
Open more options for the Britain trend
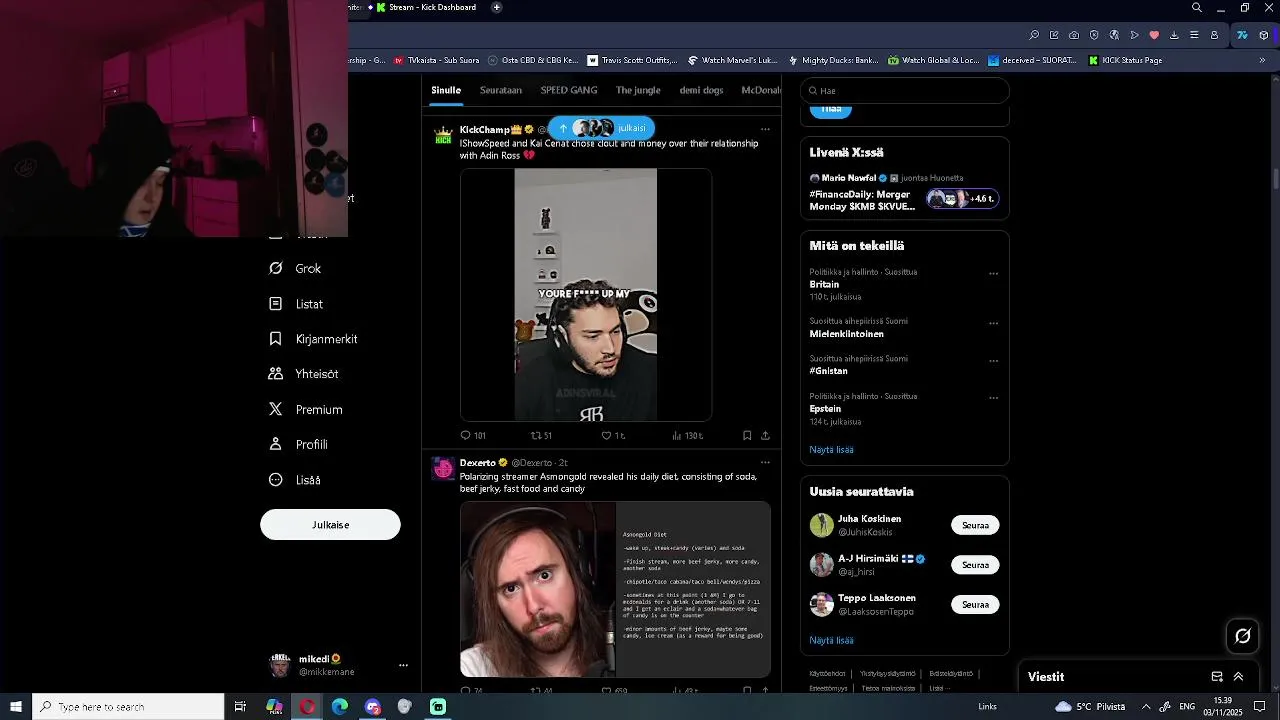[993, 273]
